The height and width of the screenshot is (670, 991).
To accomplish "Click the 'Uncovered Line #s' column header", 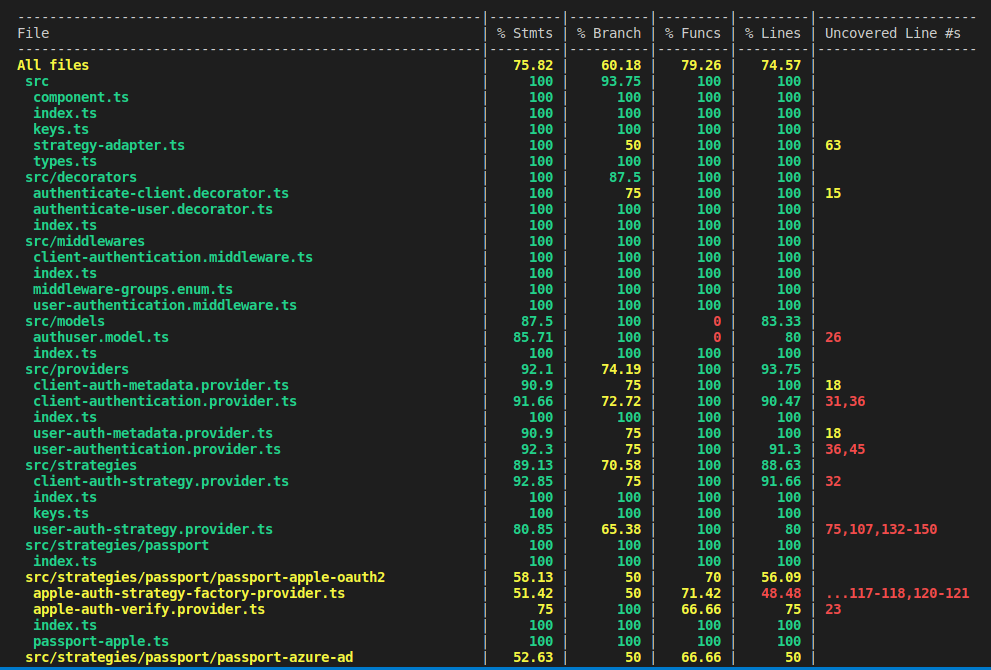I will click(892, 34).
